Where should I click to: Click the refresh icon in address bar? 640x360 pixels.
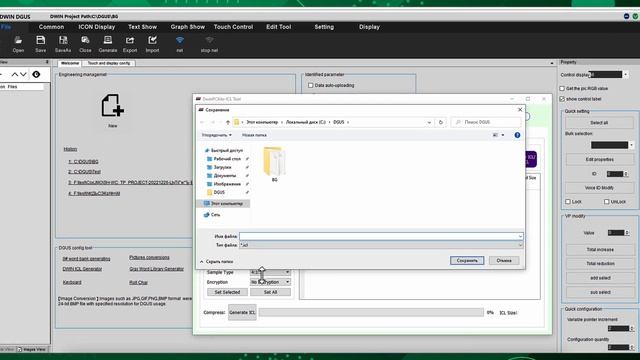[440, 122]
